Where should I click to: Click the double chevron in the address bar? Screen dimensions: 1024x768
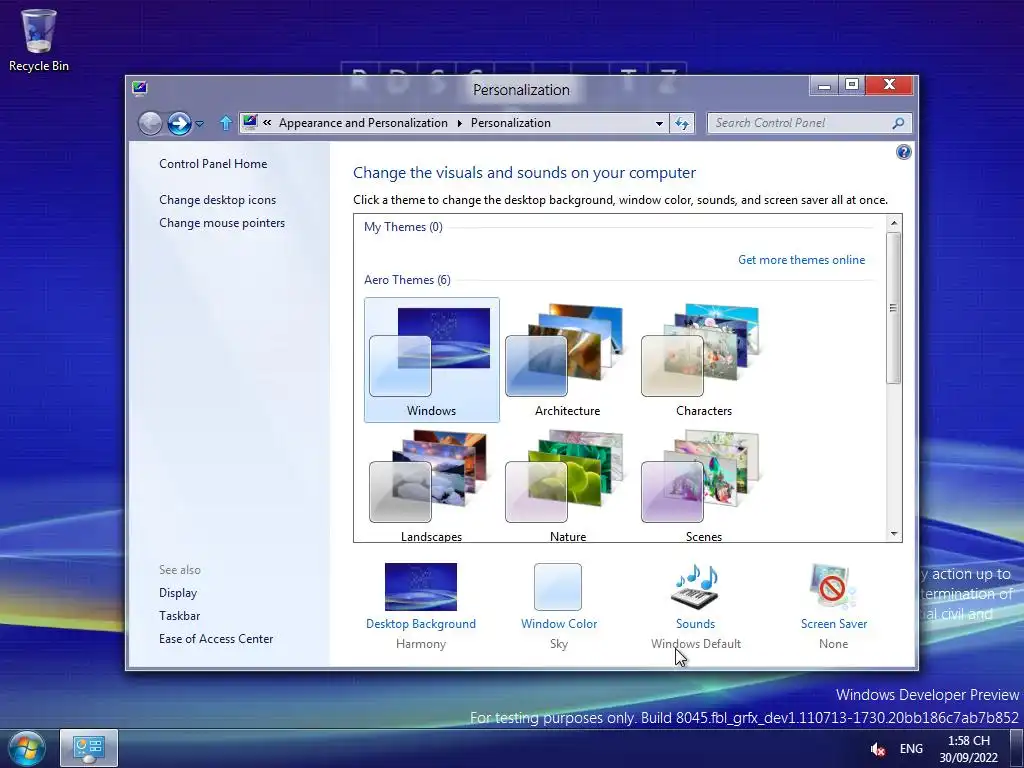click(267, 123)
